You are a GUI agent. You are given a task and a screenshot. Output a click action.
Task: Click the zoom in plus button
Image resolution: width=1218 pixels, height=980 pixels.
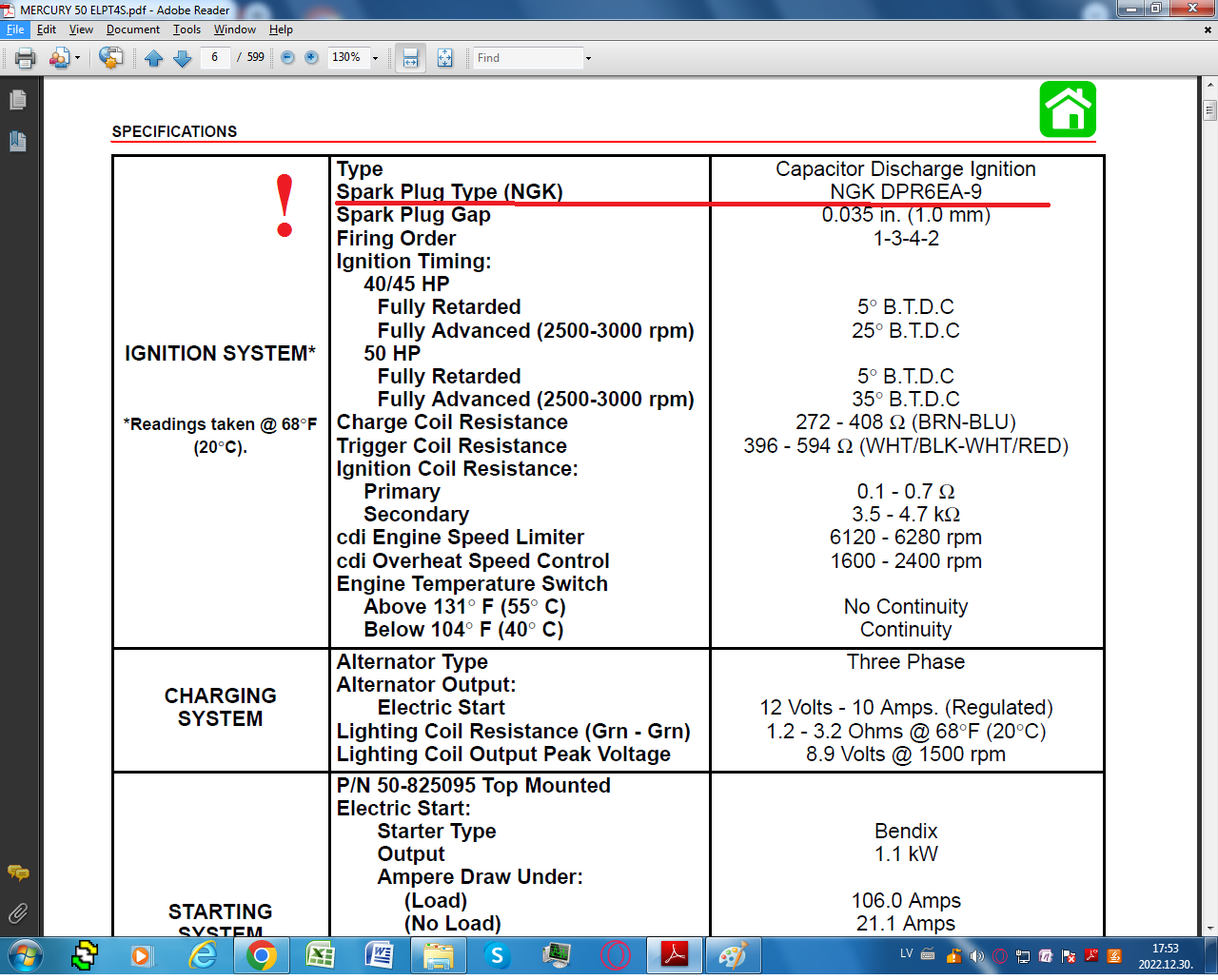point(311,58)
